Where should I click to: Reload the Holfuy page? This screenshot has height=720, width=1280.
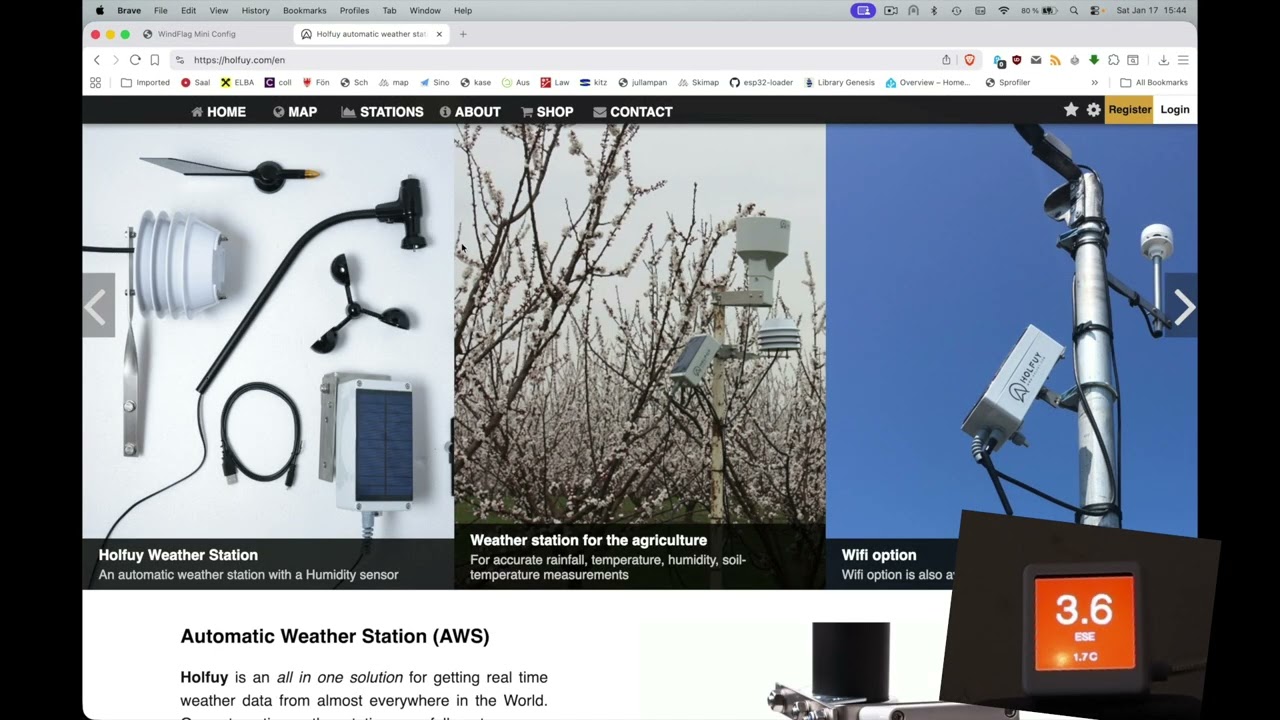[x=135, y=60]
